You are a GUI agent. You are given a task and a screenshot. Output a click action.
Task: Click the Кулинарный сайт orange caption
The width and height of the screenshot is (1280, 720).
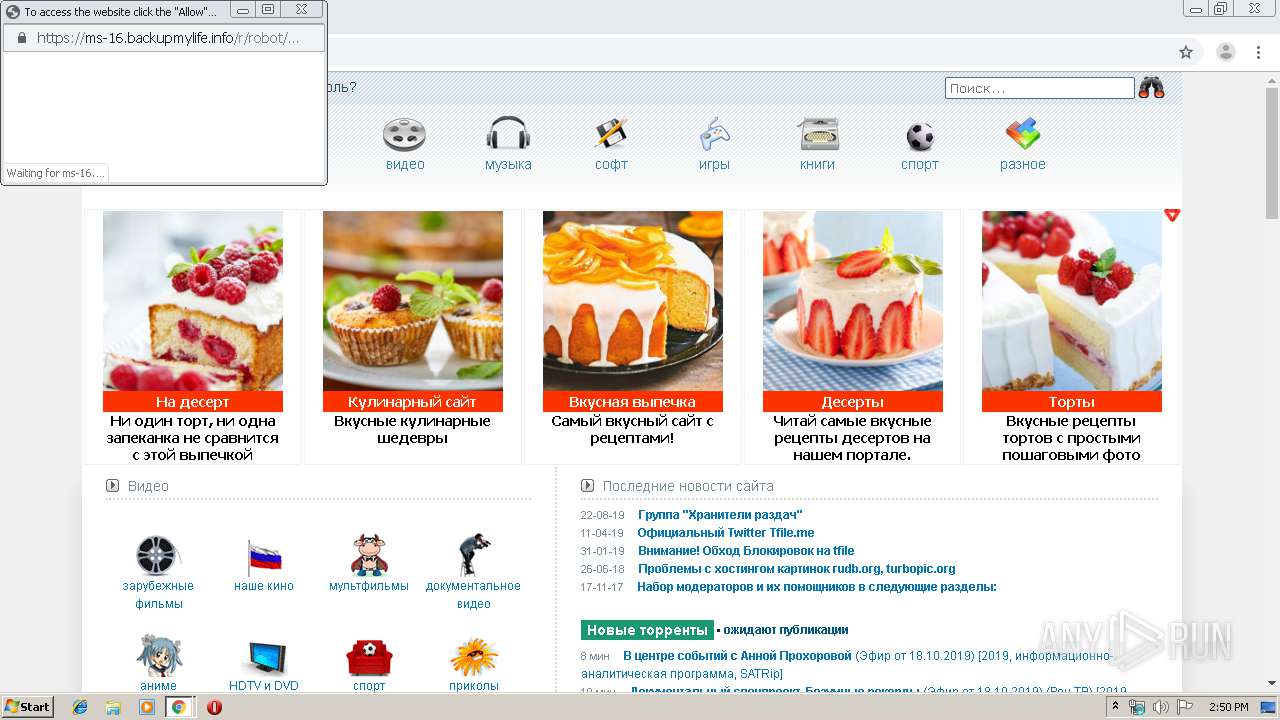click(413, 402)
